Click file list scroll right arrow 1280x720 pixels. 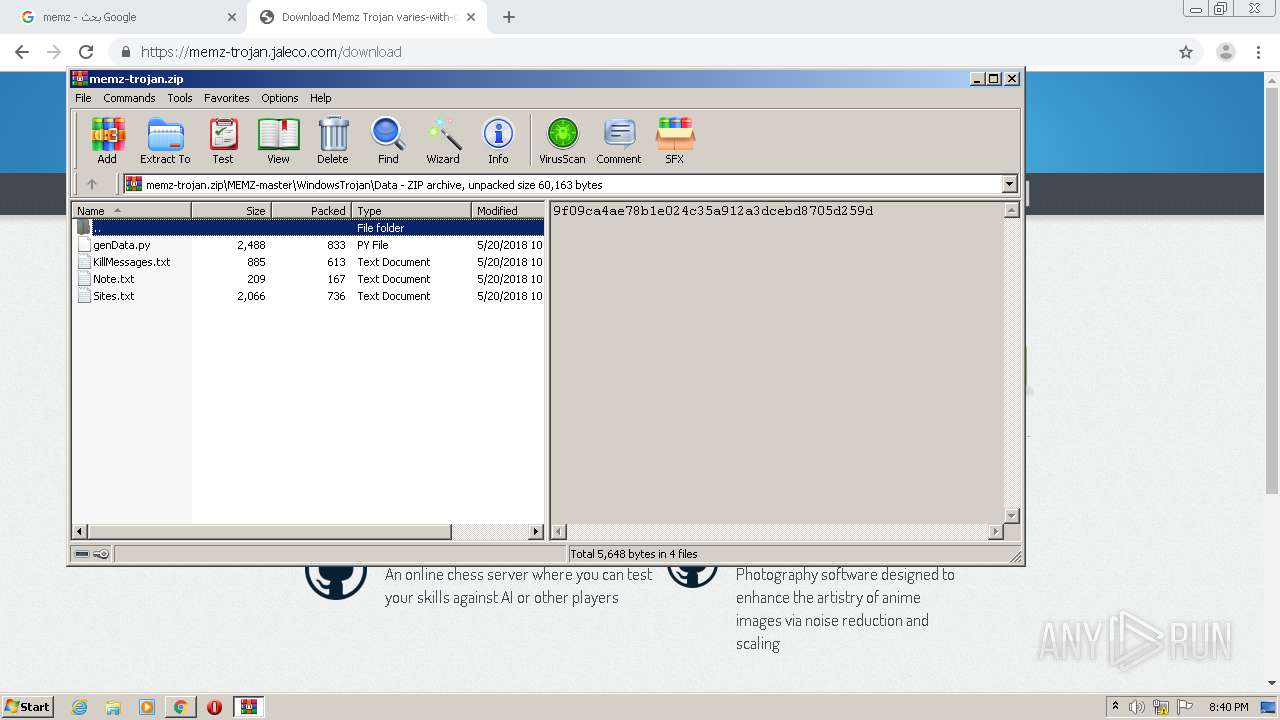(536, 532)
